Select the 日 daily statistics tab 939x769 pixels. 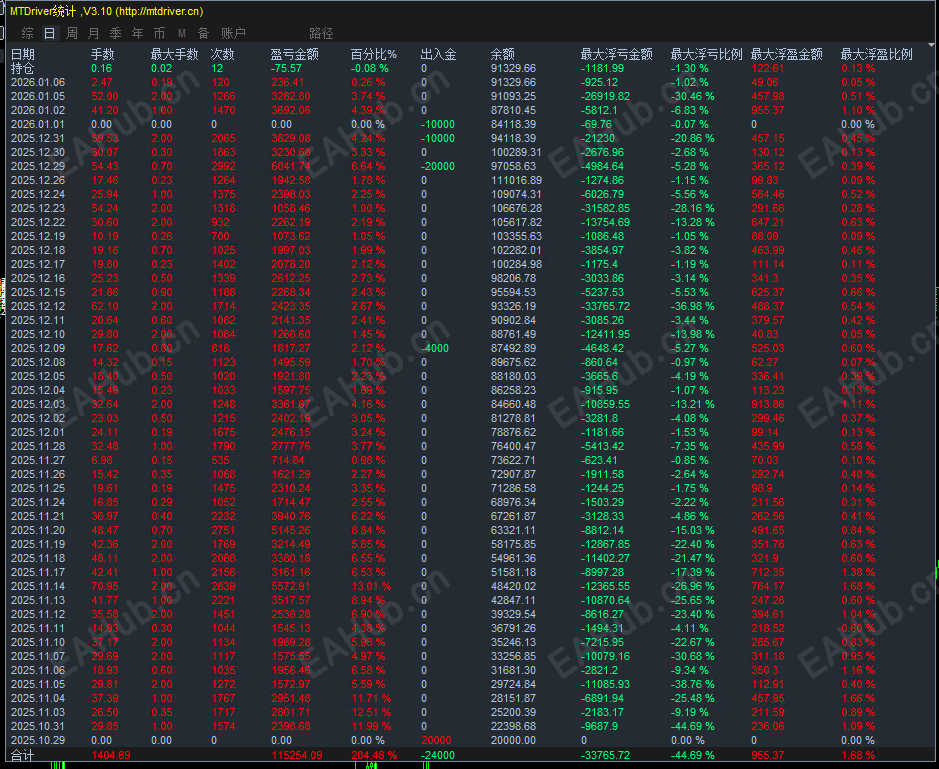point(50,34)
